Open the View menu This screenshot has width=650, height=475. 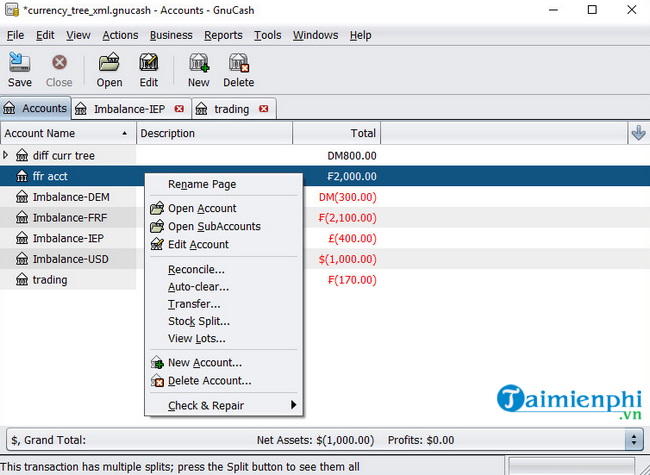pyautogui.click(x=78, y=35)
